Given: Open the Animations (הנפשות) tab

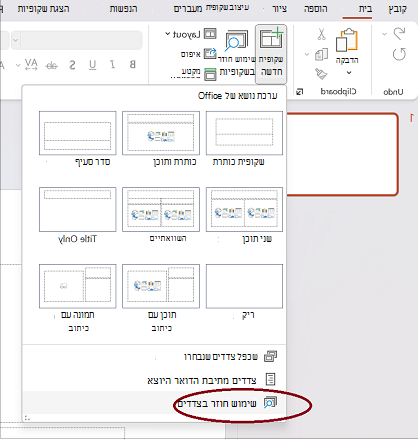Looking at the screenshot, I should (x=123, y=9).
